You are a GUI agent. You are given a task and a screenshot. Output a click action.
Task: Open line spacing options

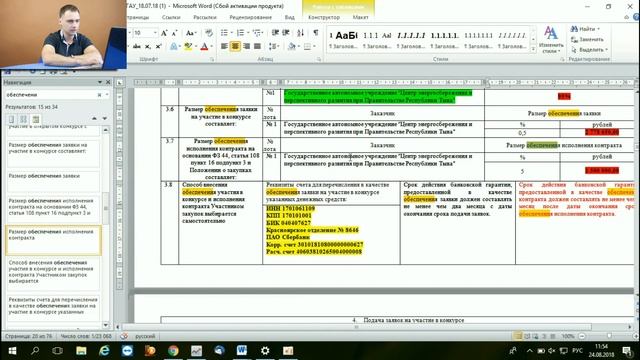[x=273, y=47]
